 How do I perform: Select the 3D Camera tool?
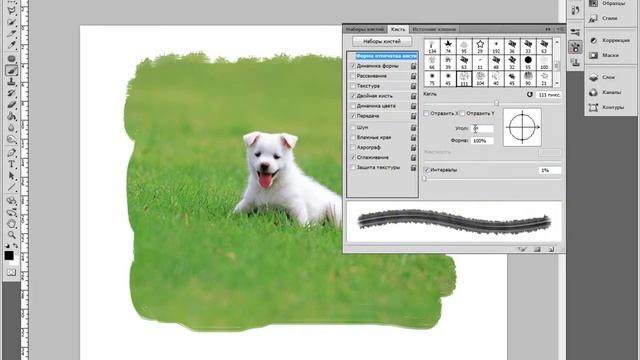[x=11, y=212]
